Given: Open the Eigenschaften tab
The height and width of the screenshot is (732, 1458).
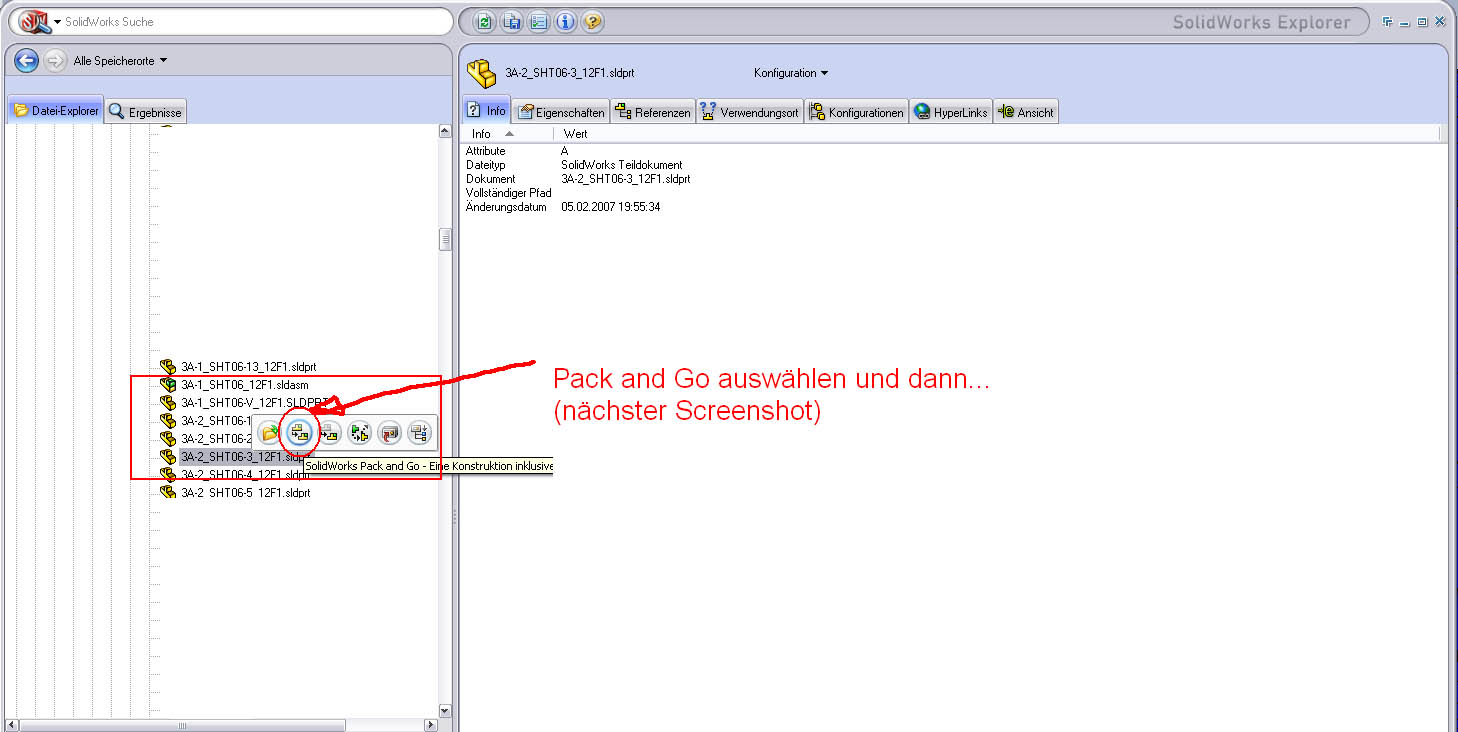Looking at the screenshot, I should [561, 112].
